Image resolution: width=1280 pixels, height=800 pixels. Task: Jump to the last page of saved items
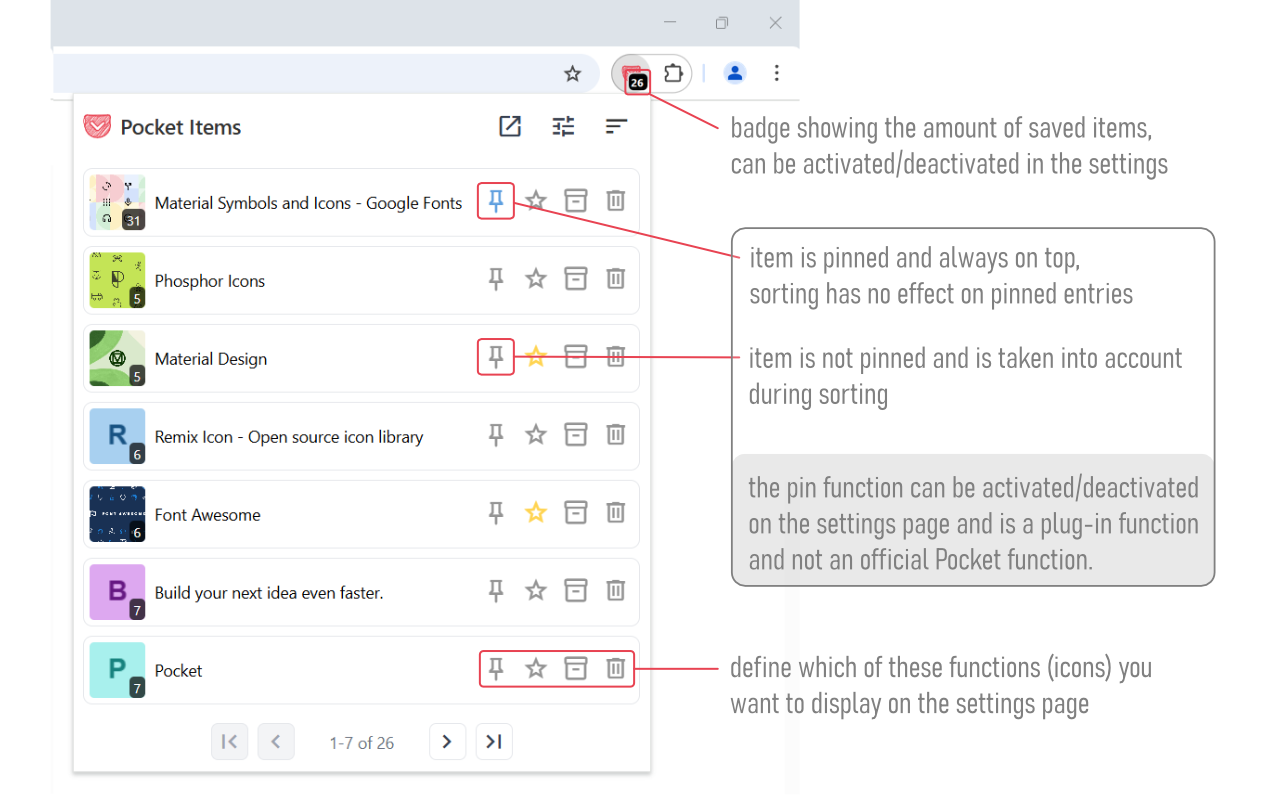(493, 741)
